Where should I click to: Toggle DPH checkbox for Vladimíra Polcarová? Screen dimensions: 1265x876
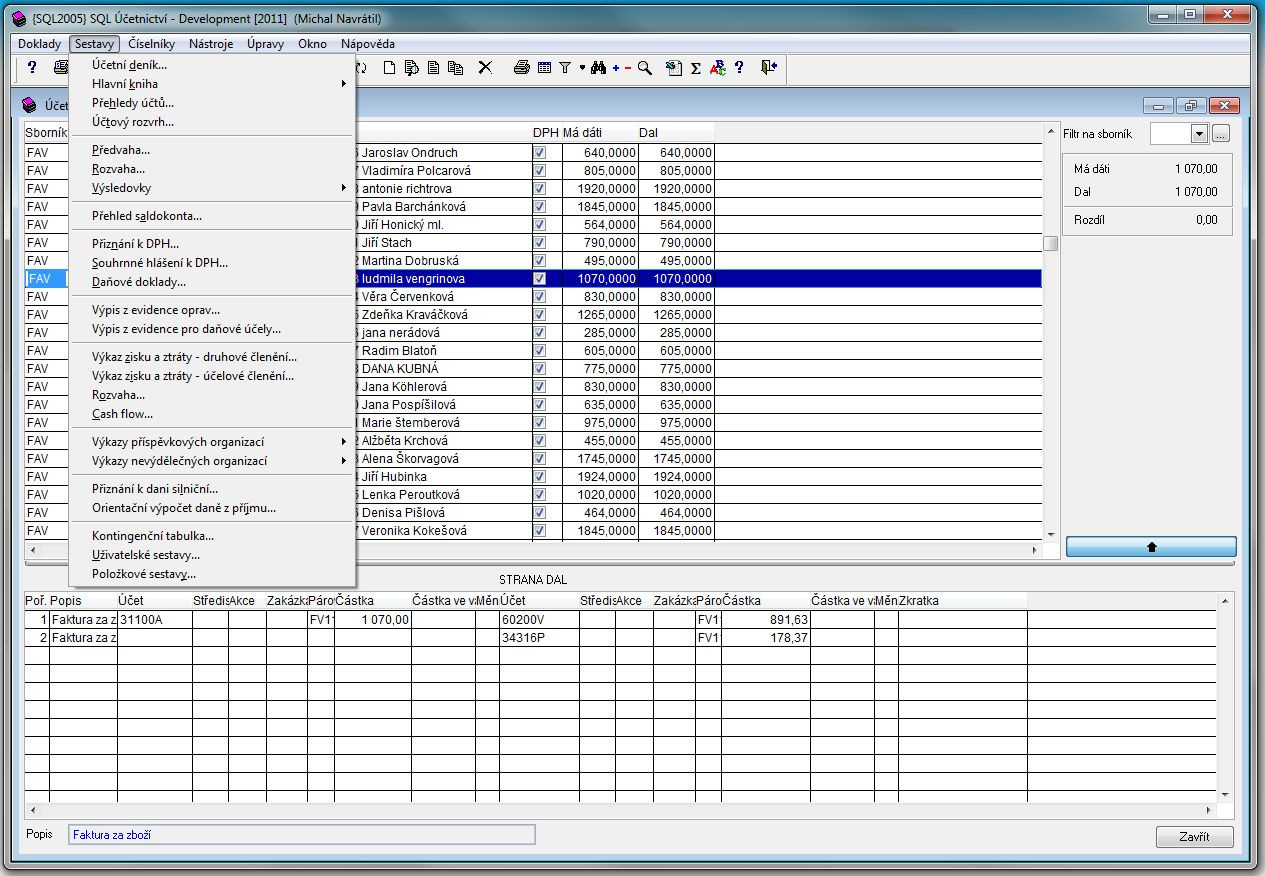click(540, 171)
